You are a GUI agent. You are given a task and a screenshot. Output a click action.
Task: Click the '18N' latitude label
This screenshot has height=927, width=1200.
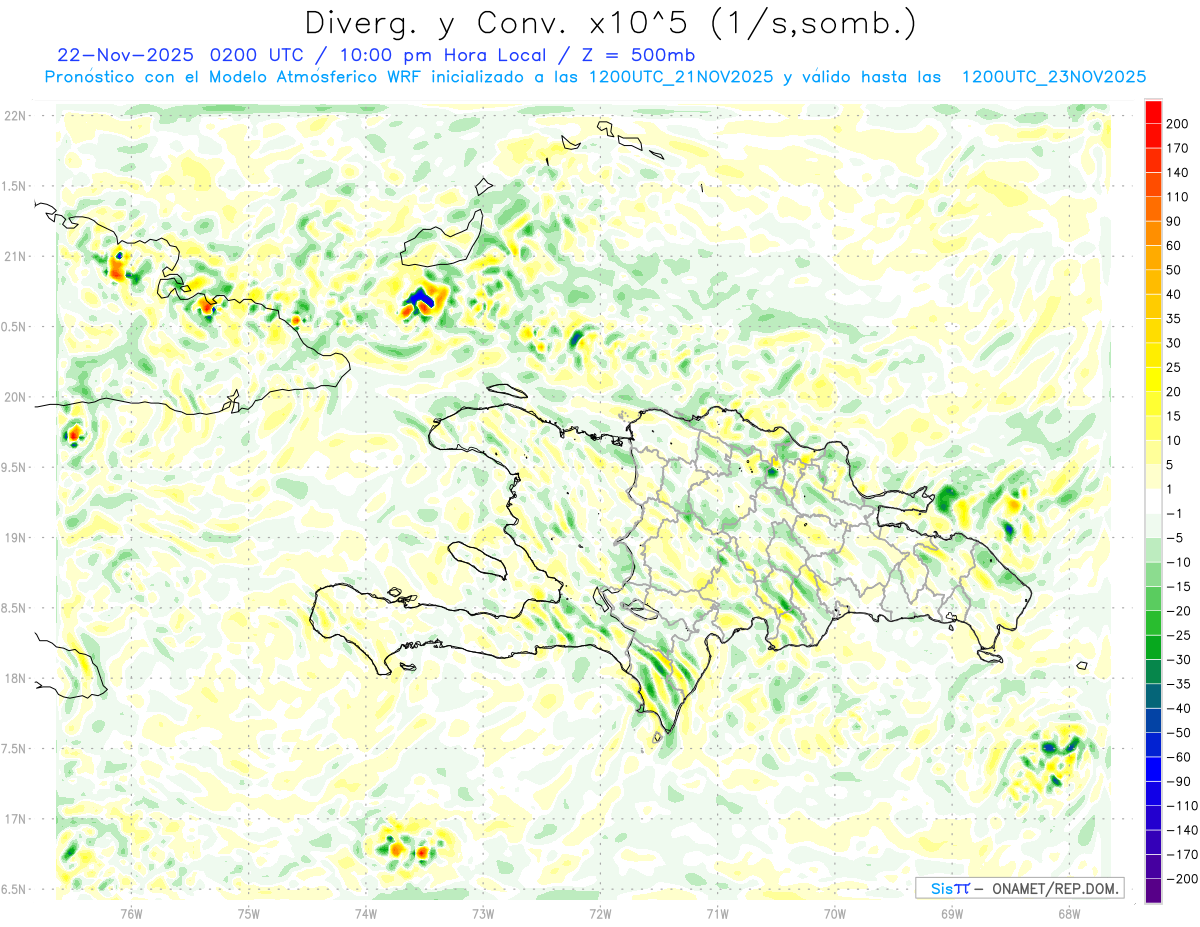click(x=14, y=678)
